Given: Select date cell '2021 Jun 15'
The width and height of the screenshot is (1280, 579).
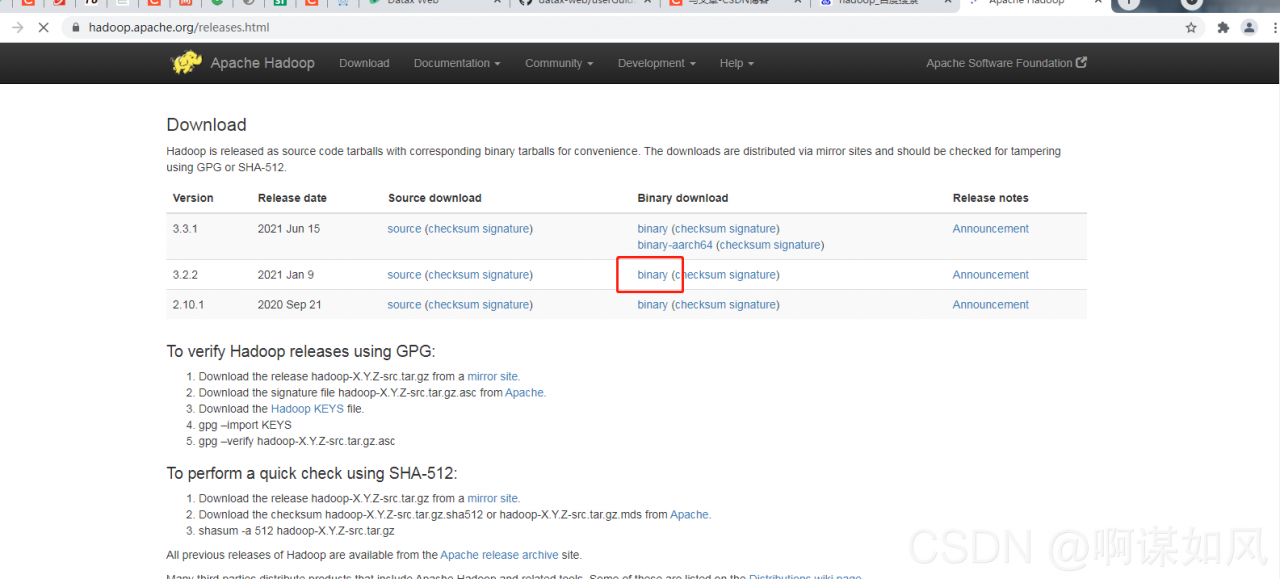Looking at the screenshot, I should coord(289,229).
